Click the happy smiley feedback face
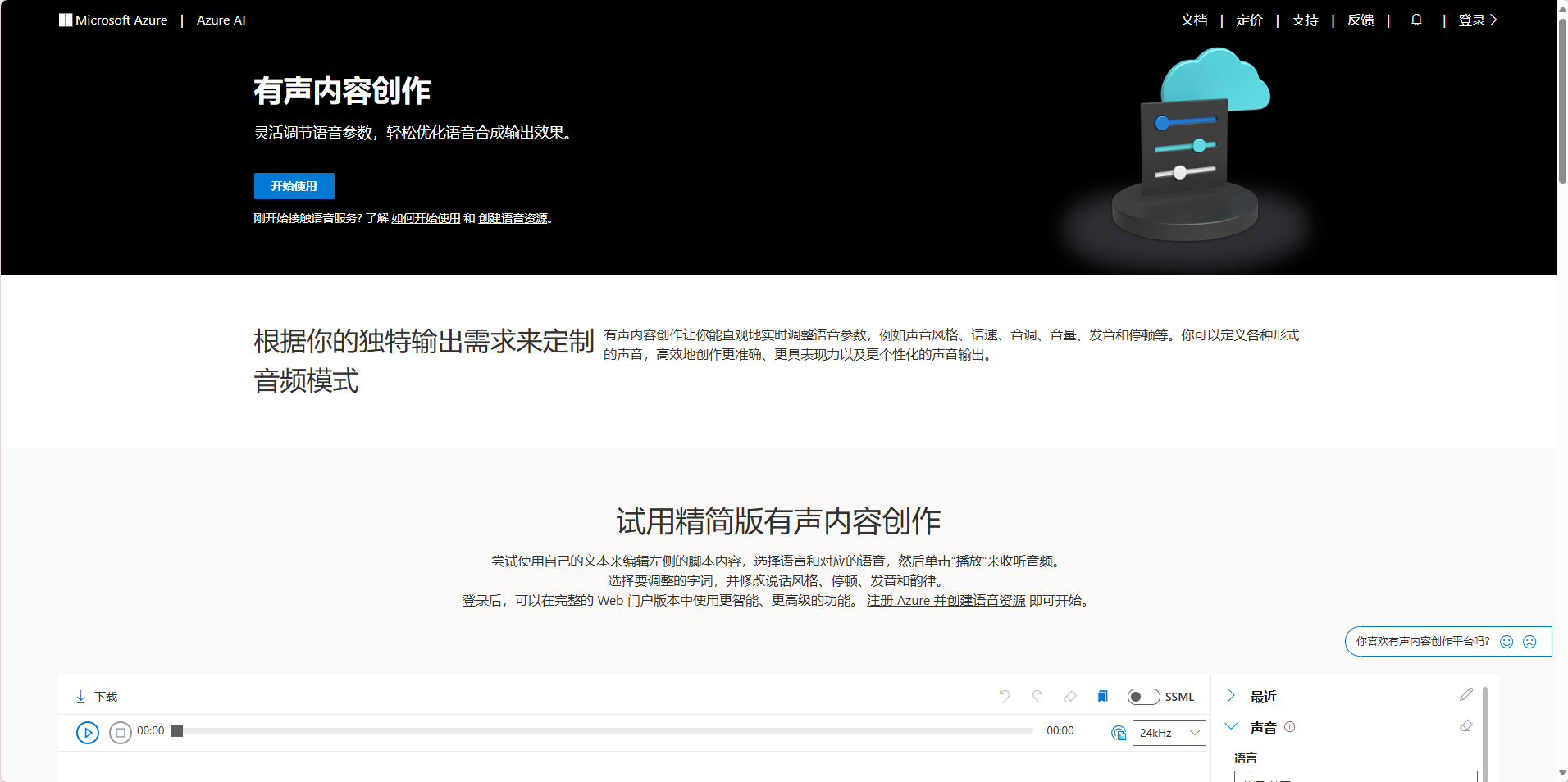Screen dimensions: 1568x782 point(1506,642)
